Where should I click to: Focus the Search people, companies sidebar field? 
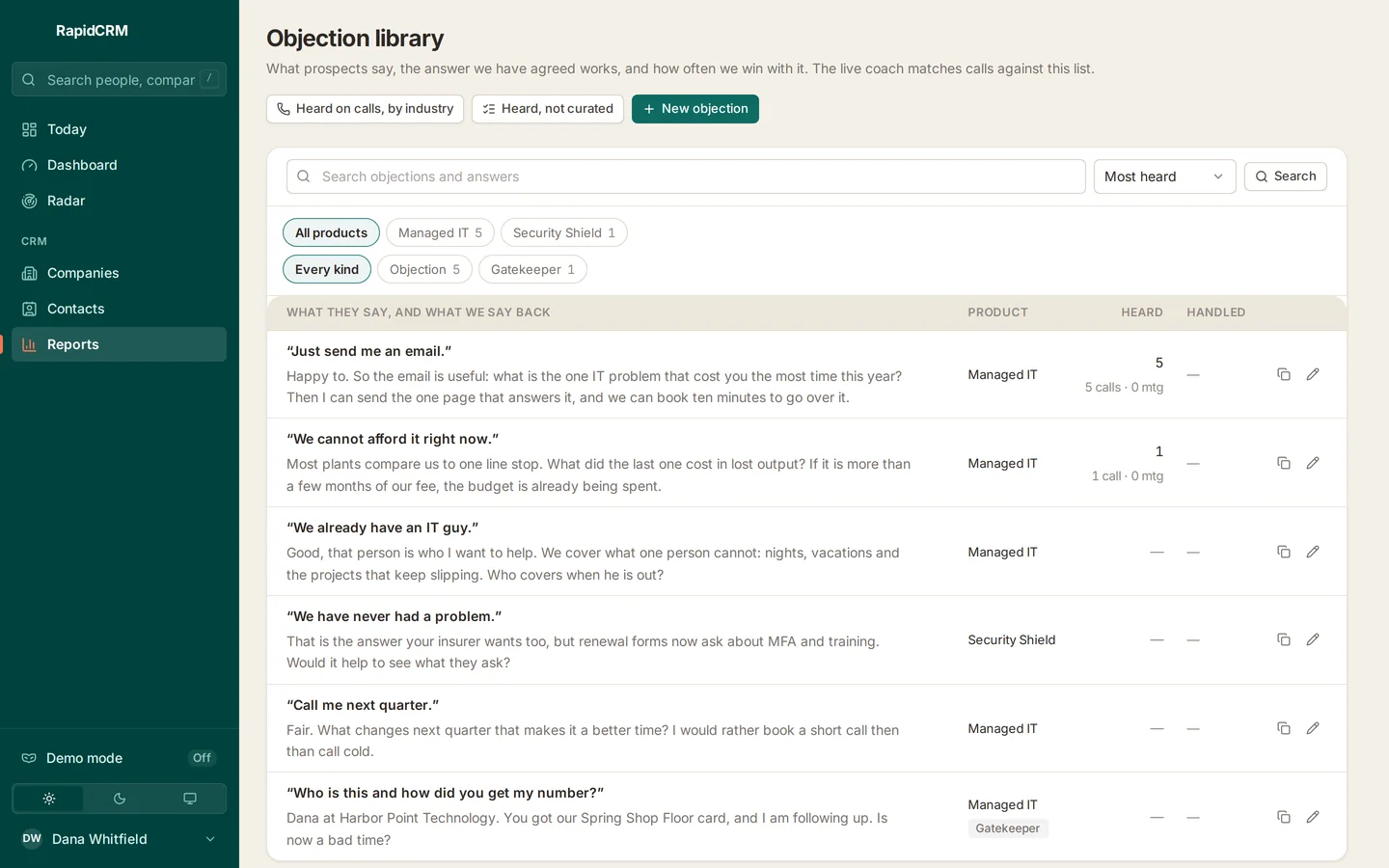pos(120,79)
